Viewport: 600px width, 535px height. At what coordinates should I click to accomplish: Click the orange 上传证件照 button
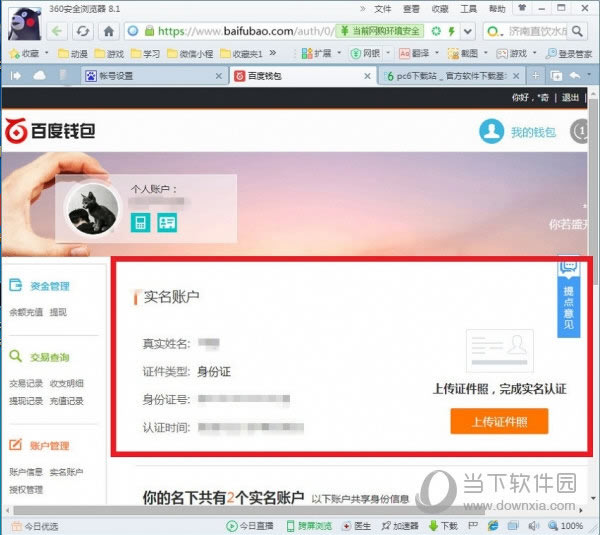click(499, 421)
